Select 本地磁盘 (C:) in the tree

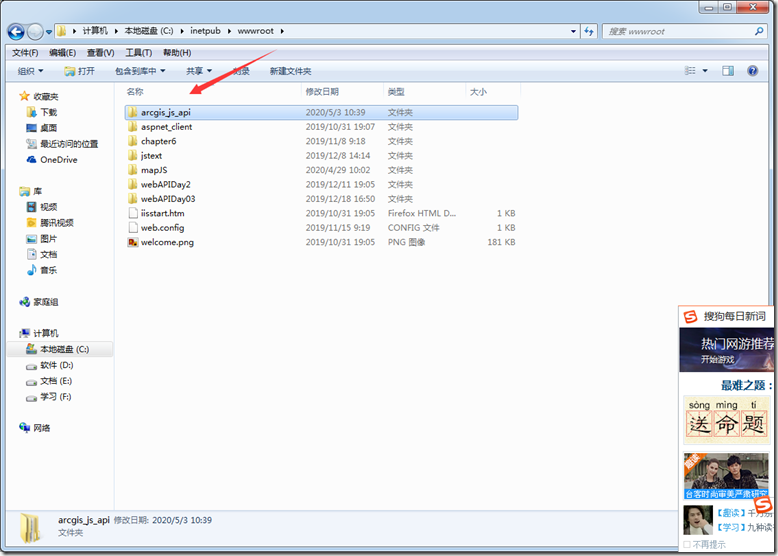(61, 349)
